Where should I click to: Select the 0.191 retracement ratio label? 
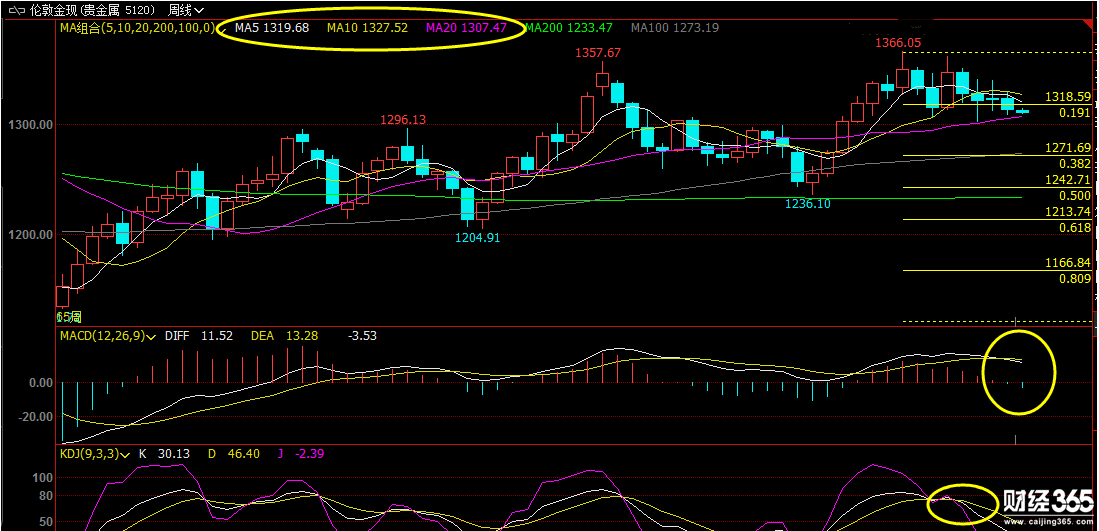tap(1074, 113)
